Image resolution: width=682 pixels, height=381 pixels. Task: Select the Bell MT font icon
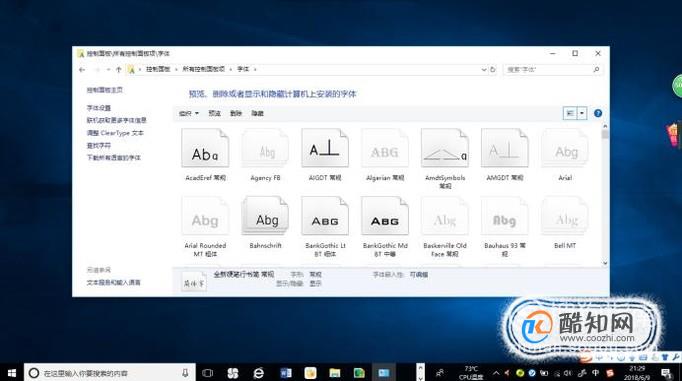[565, 216]
